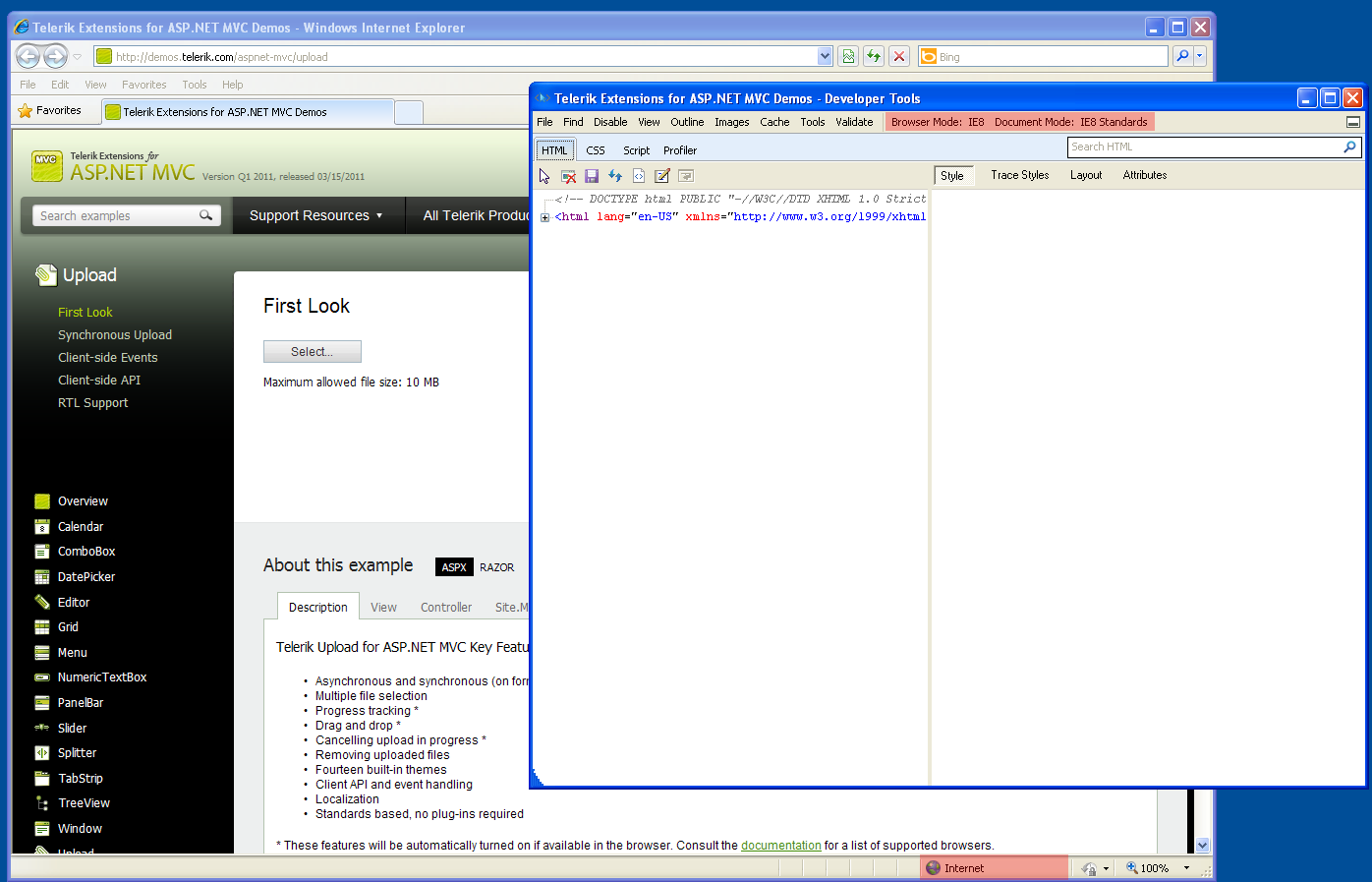1372x882 pixels.
Task: Unpin the Developer Tools window
Action: (x=1353, y=122)
